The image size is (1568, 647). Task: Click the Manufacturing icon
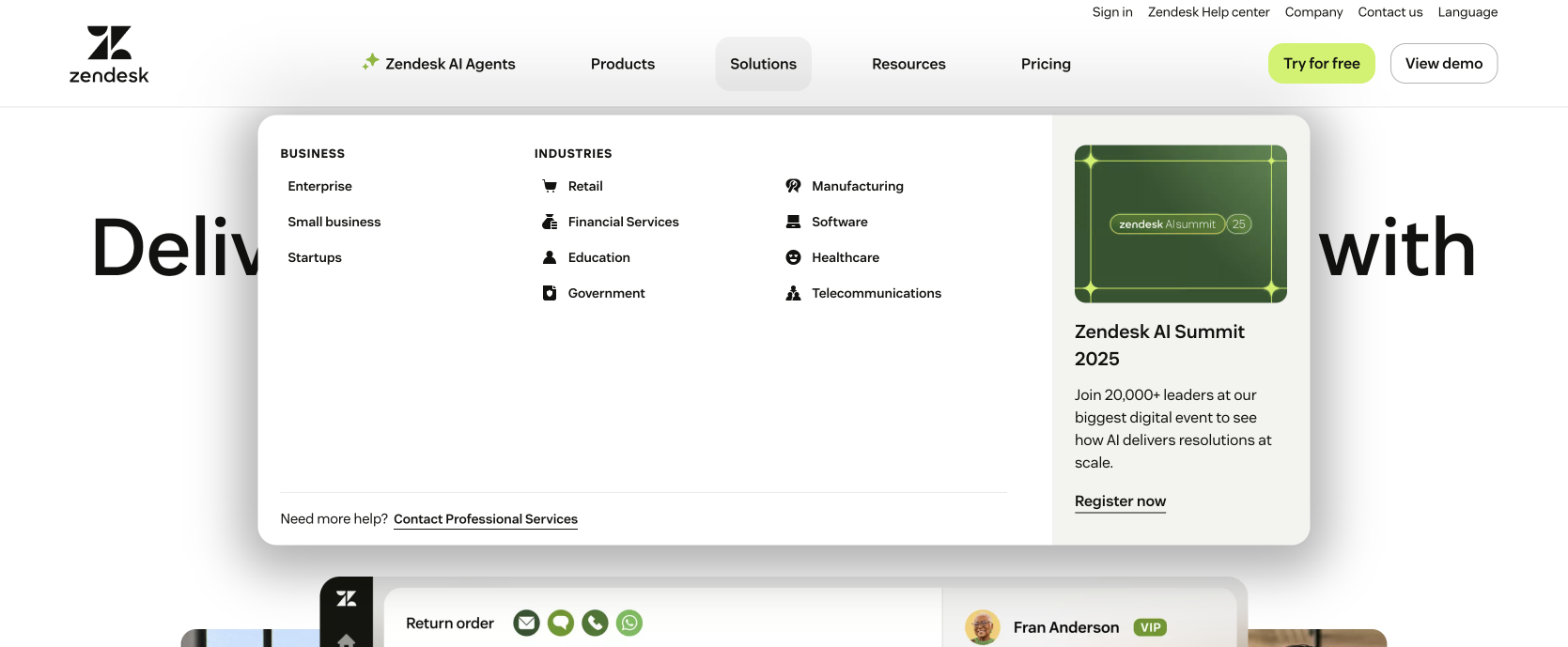pos(794,186)
